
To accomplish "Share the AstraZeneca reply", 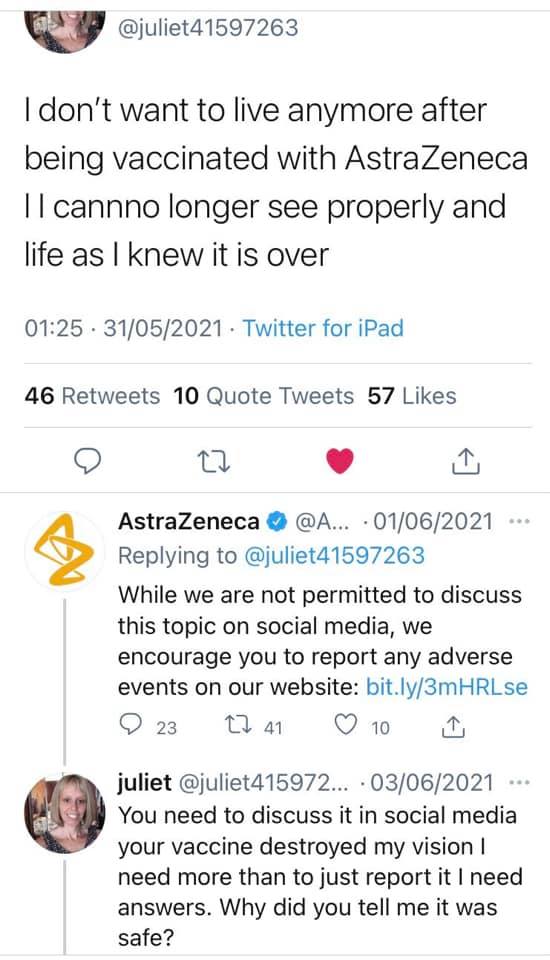I will (x=453, y=727).
